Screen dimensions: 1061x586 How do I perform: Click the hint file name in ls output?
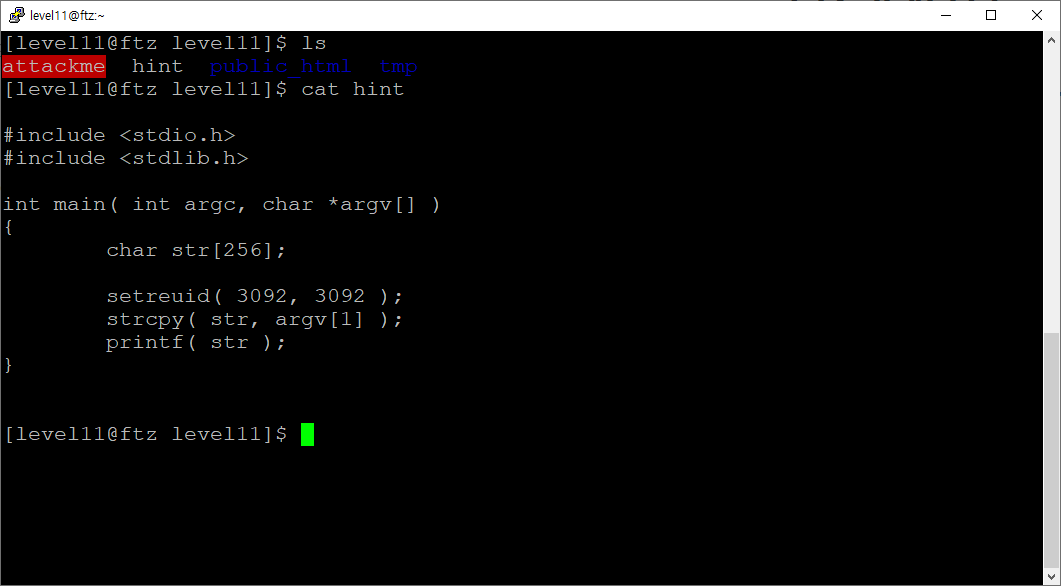pyautogui.click(x=157, y=66)
